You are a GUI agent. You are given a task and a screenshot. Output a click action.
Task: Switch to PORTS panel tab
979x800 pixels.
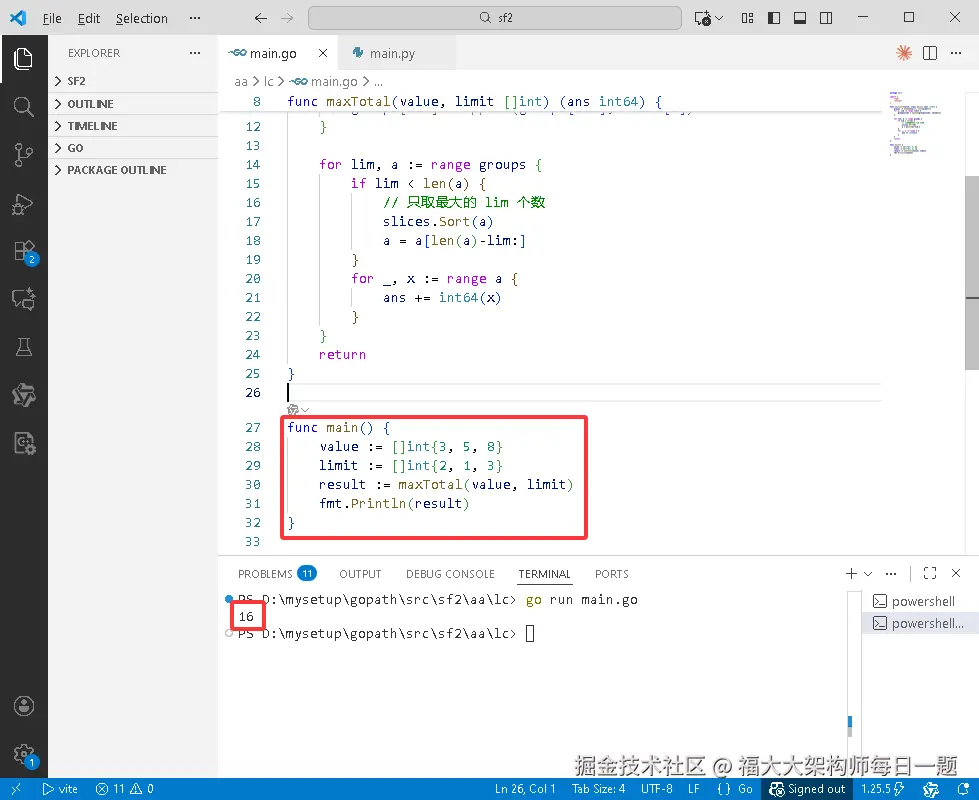pyautogui.click(x=611, y=573)
